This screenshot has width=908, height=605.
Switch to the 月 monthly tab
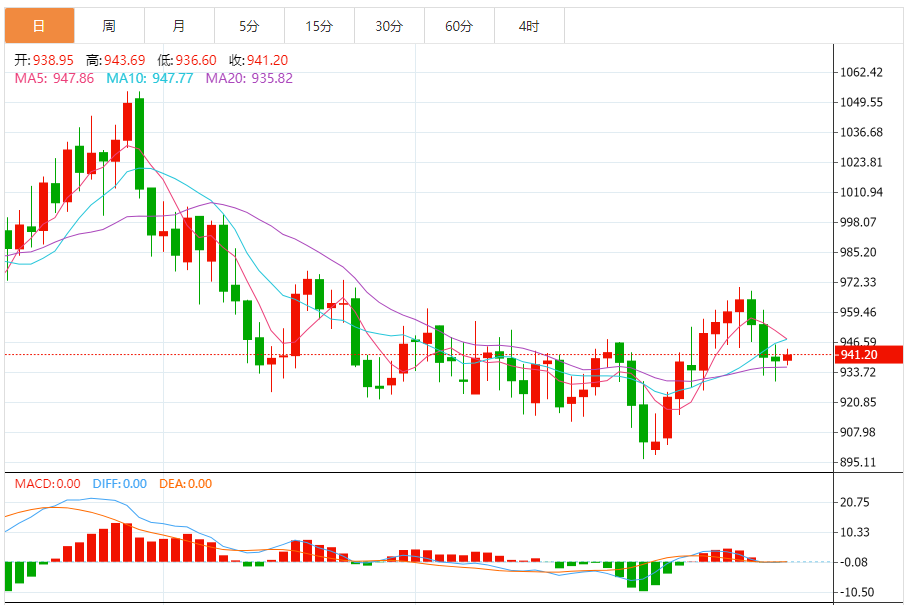pos(180,26)
